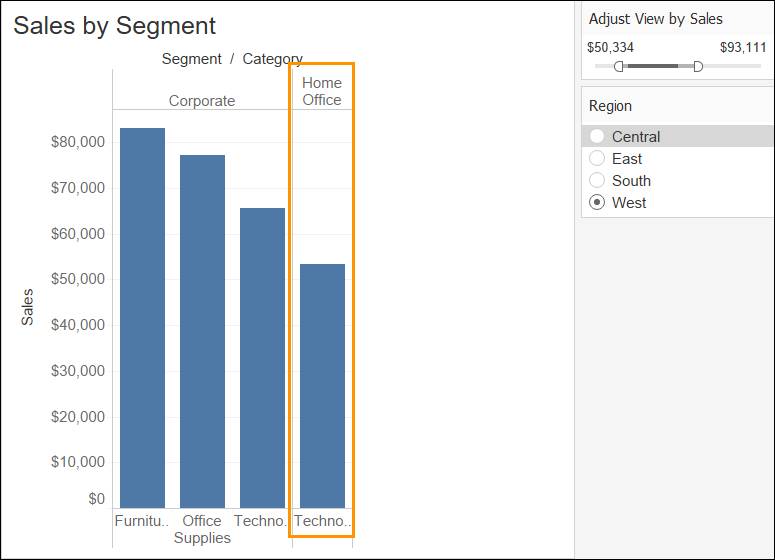This screenshot has width=775, height=560.
Task: Select the East region option
Action: [598, 158]
